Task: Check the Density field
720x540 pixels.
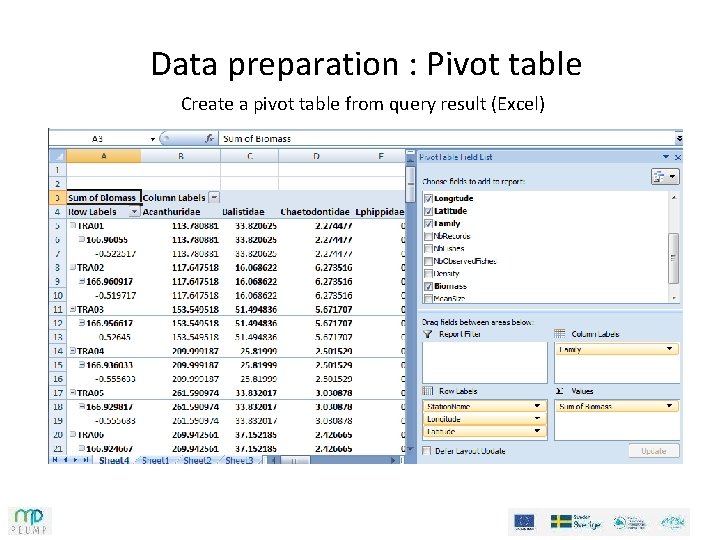Action: click(x=428, y=274)
